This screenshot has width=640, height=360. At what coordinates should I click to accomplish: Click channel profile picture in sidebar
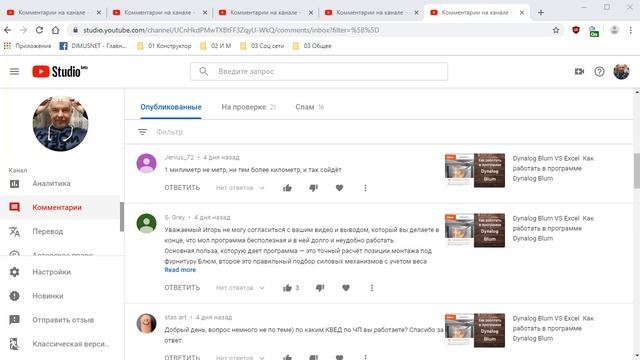[60, 123]
